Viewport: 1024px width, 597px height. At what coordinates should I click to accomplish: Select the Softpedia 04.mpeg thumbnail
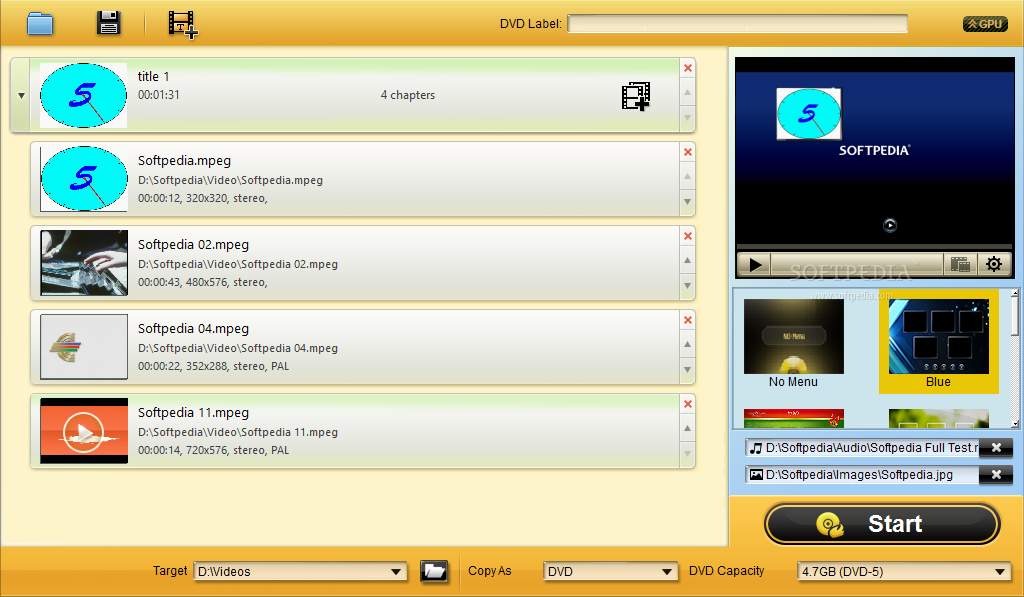tap(84, 347)
